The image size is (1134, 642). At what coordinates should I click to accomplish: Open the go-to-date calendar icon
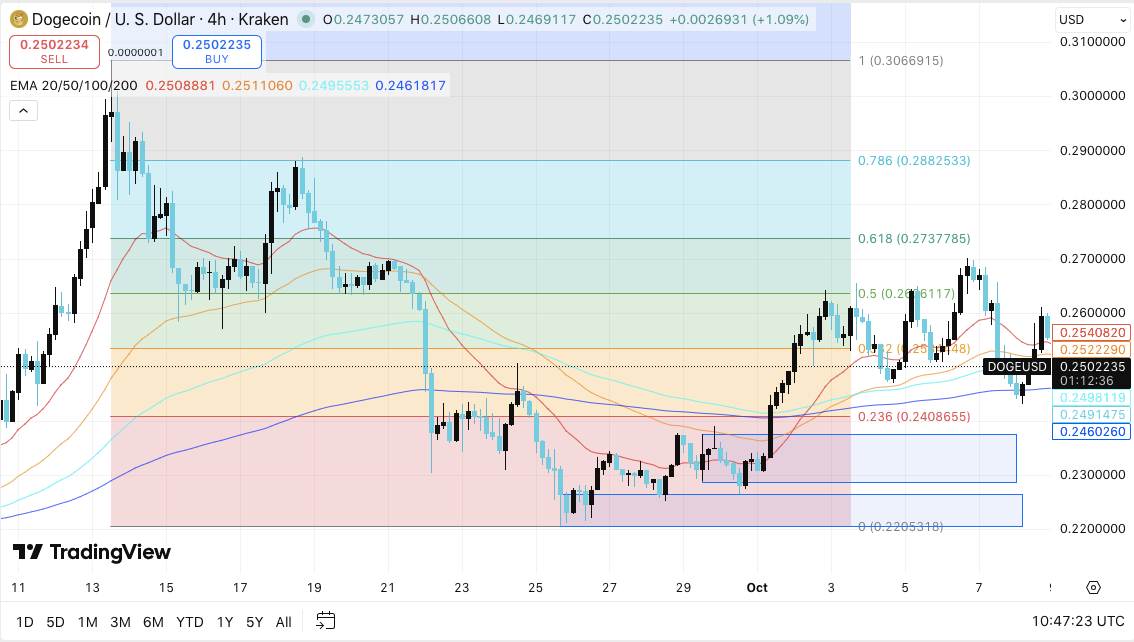tap(325, 621)
